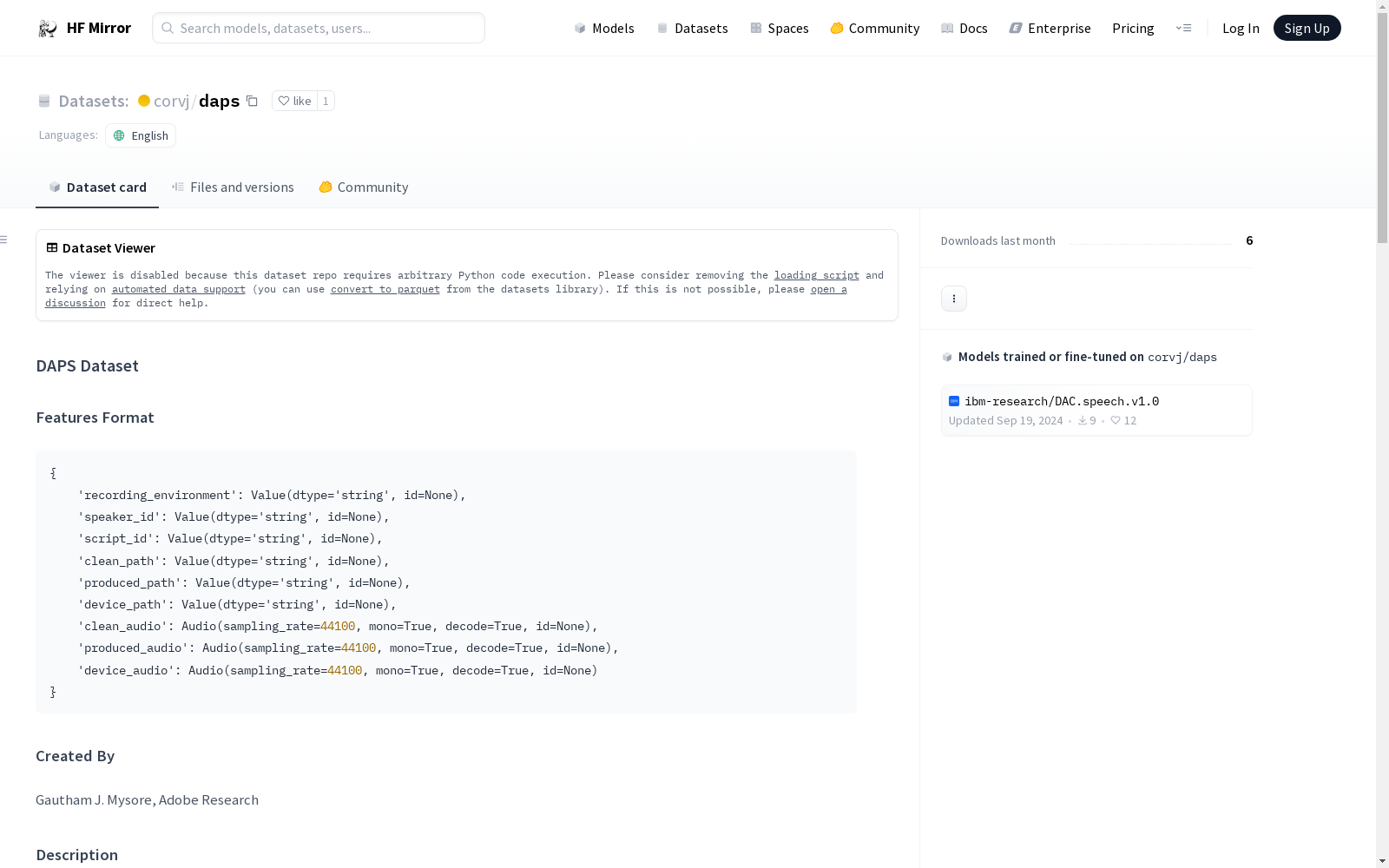Open the additional navigation menu icon
1389x868 pixels.
click(x=1183, y=29)
